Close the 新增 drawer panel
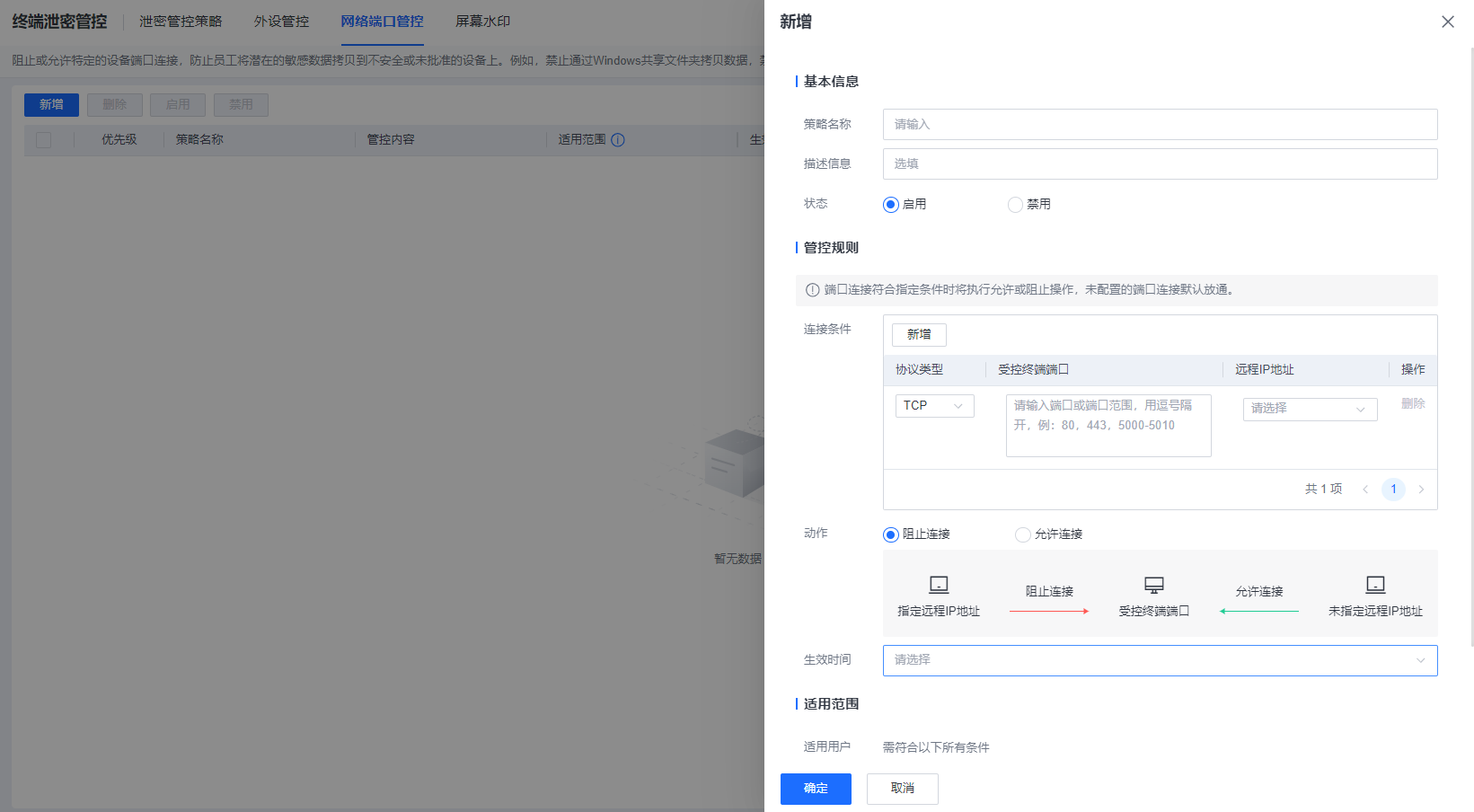This screenshot has width=1474, height=812. click(1447, 22)
